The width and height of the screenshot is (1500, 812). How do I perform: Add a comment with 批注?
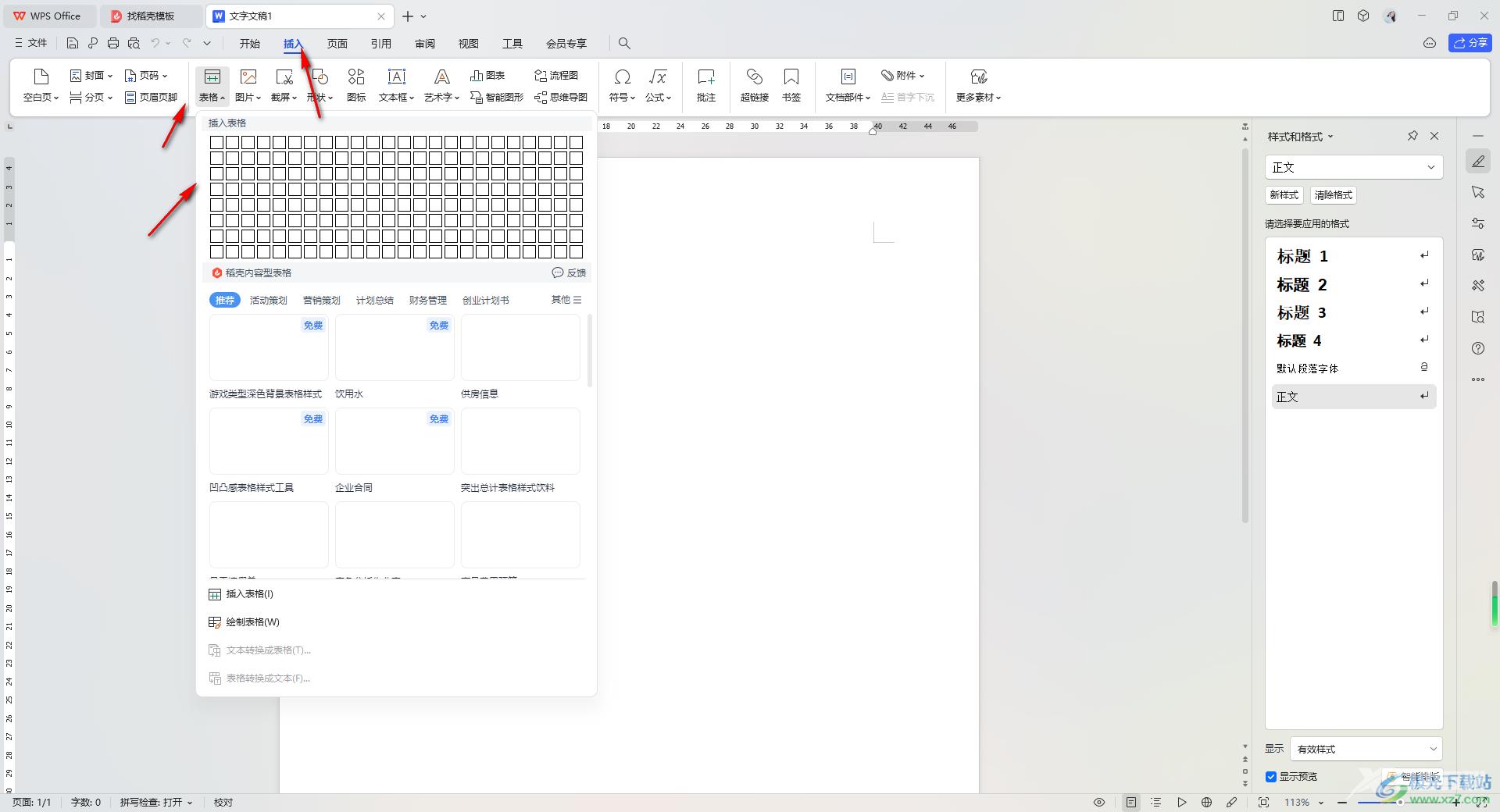coord(706,85)
